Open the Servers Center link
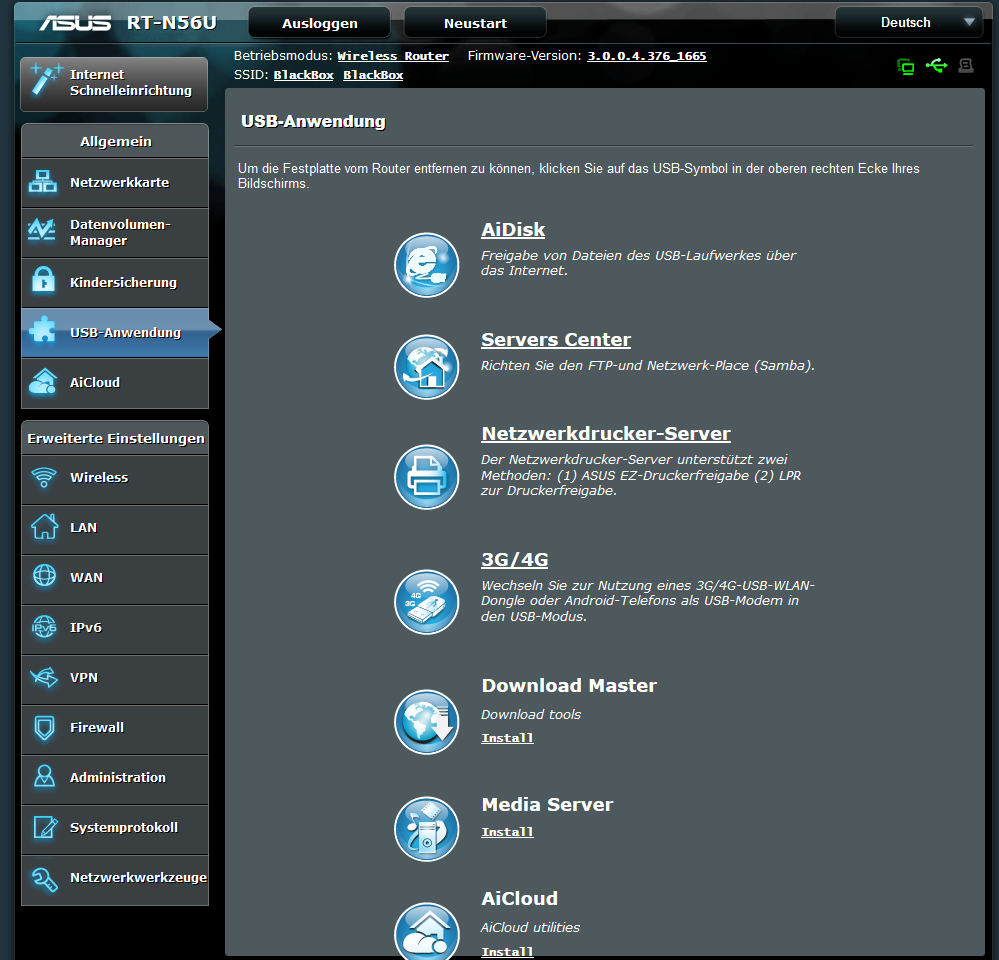 (556, 340)
